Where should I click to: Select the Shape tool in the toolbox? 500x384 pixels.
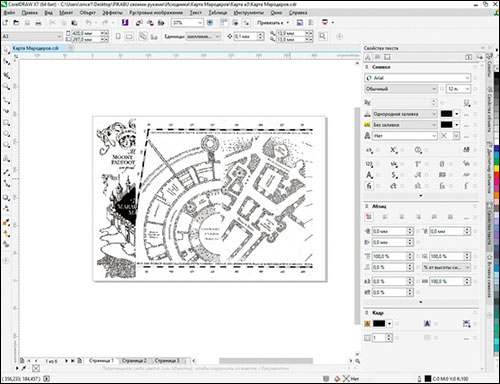pos(6,62)
